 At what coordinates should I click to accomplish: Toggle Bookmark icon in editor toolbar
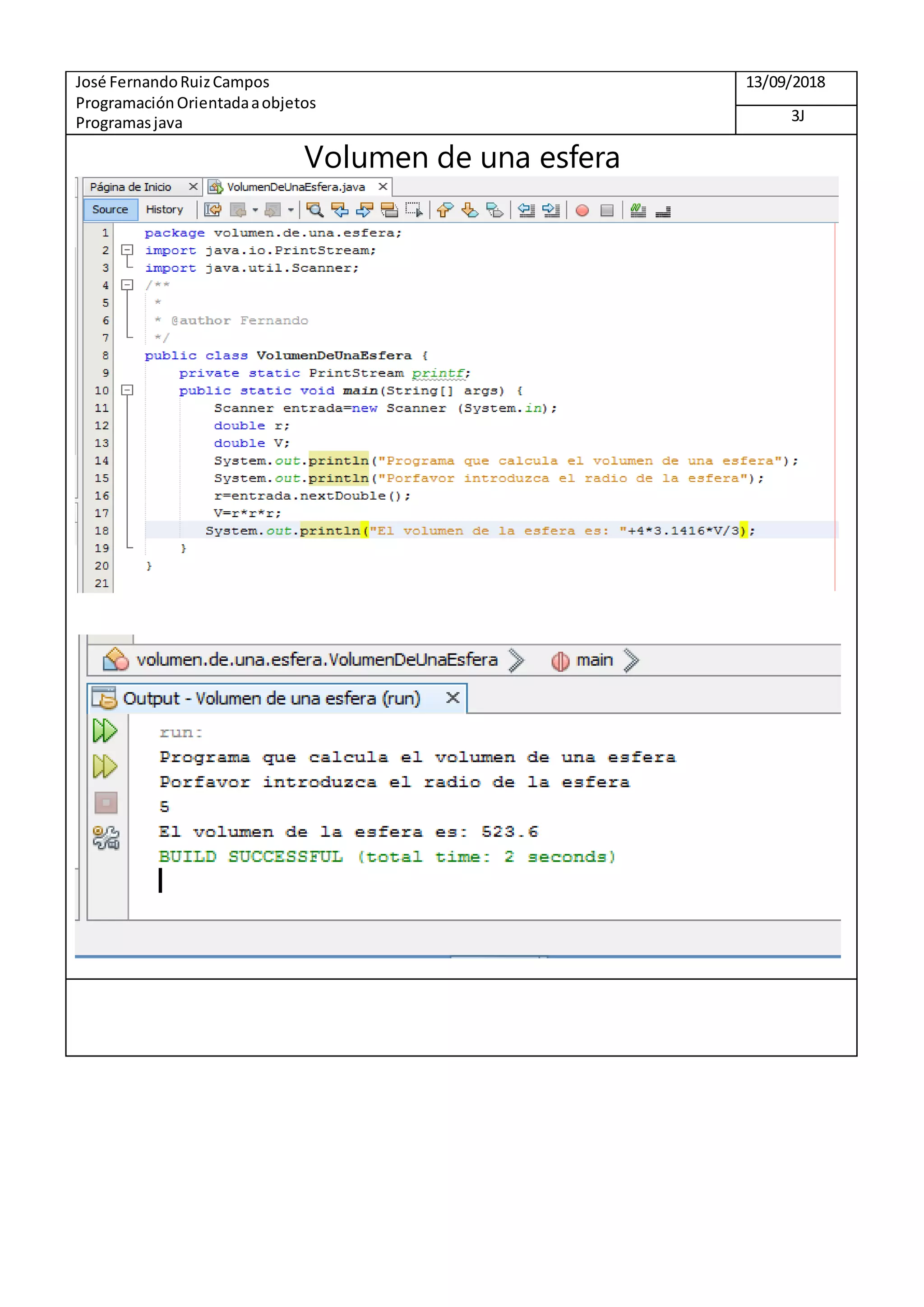494,210
